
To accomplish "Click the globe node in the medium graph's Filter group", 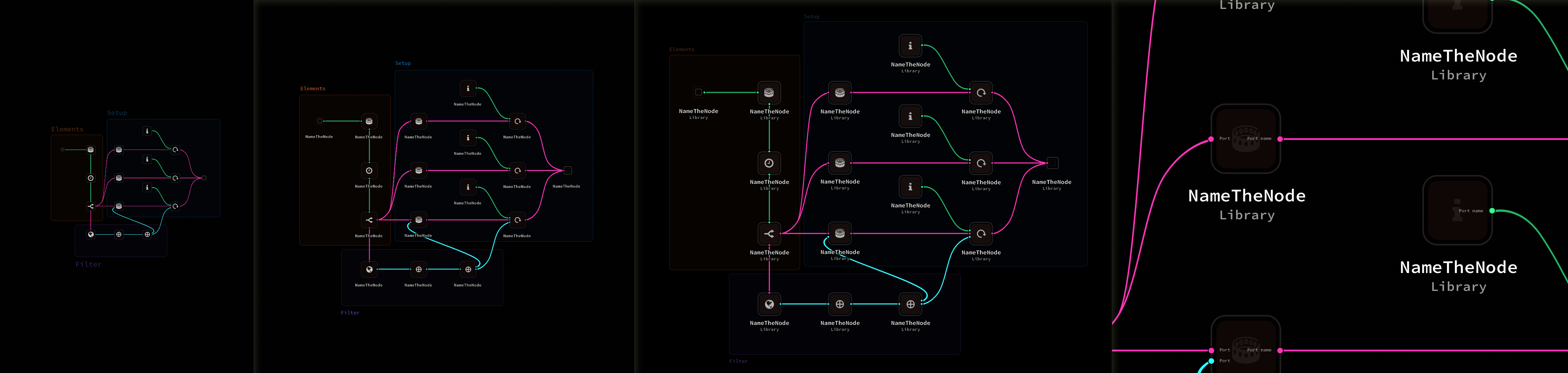I will (x=369, y=269).
